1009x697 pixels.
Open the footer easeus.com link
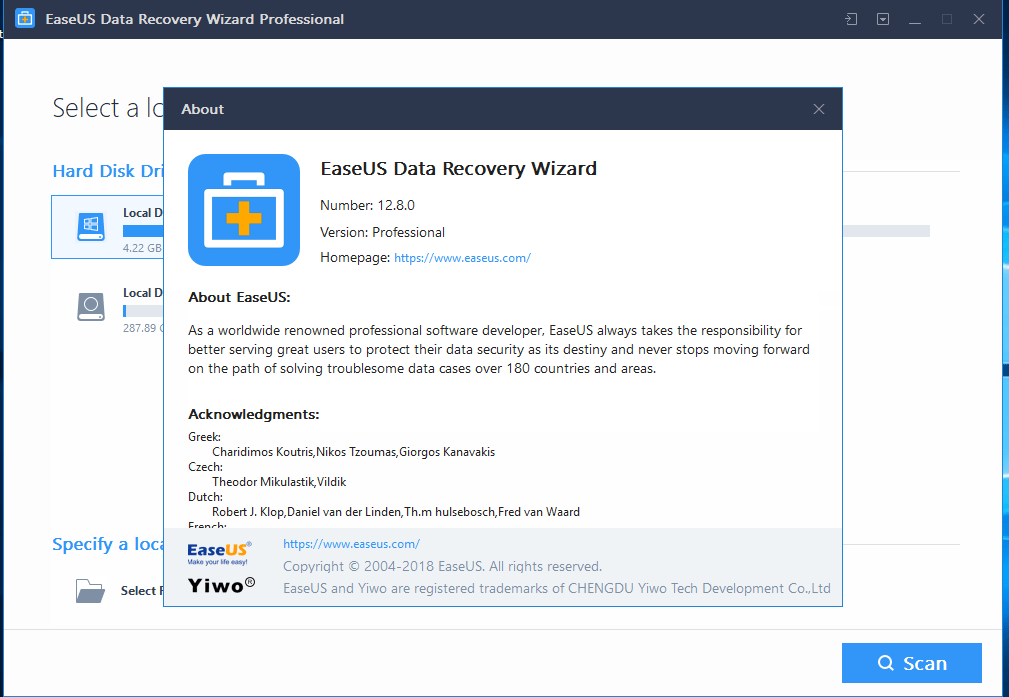(x=351, y=544)
